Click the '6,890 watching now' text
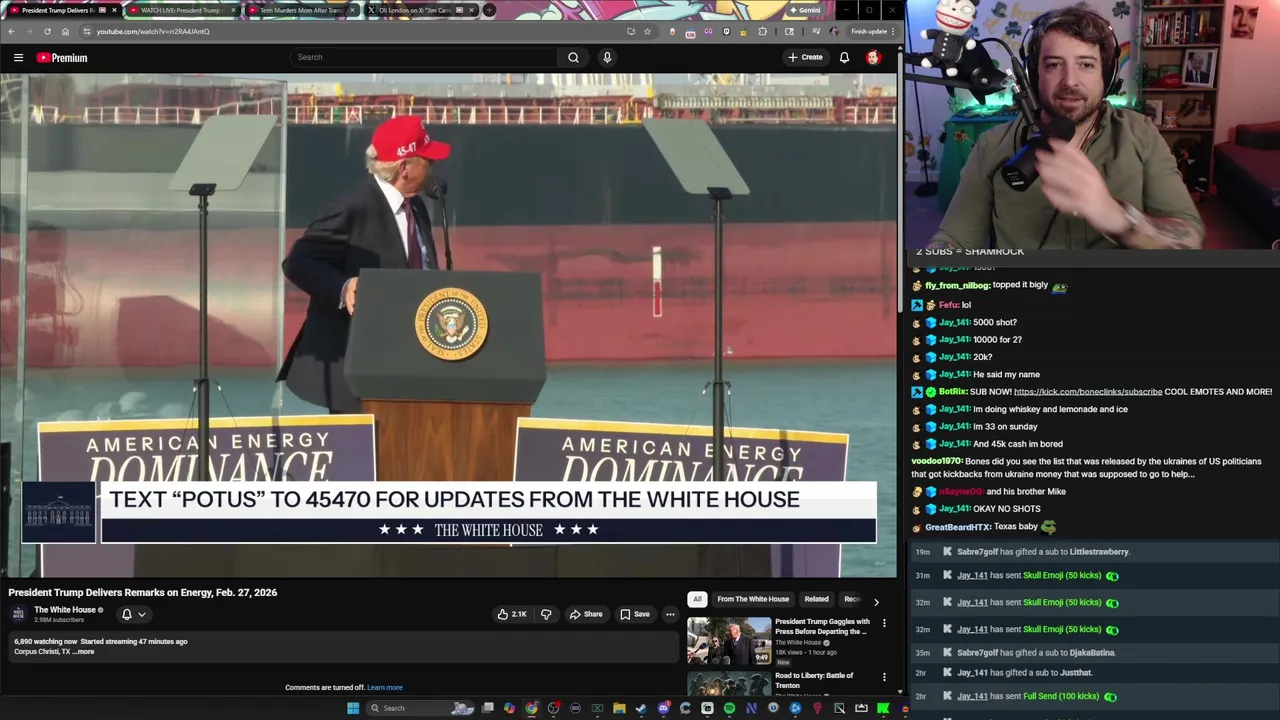Image resolution: width=1280 pixels, height=720 pixels. pos(45,642)
